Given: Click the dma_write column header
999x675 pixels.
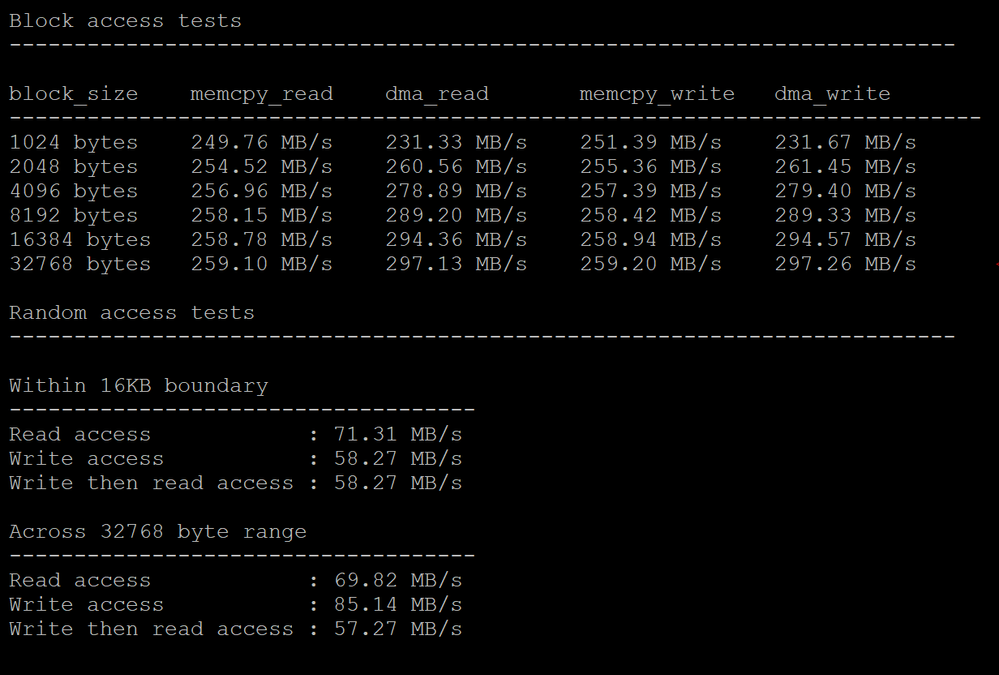Looking at the screenshot, I should point(832,94).
